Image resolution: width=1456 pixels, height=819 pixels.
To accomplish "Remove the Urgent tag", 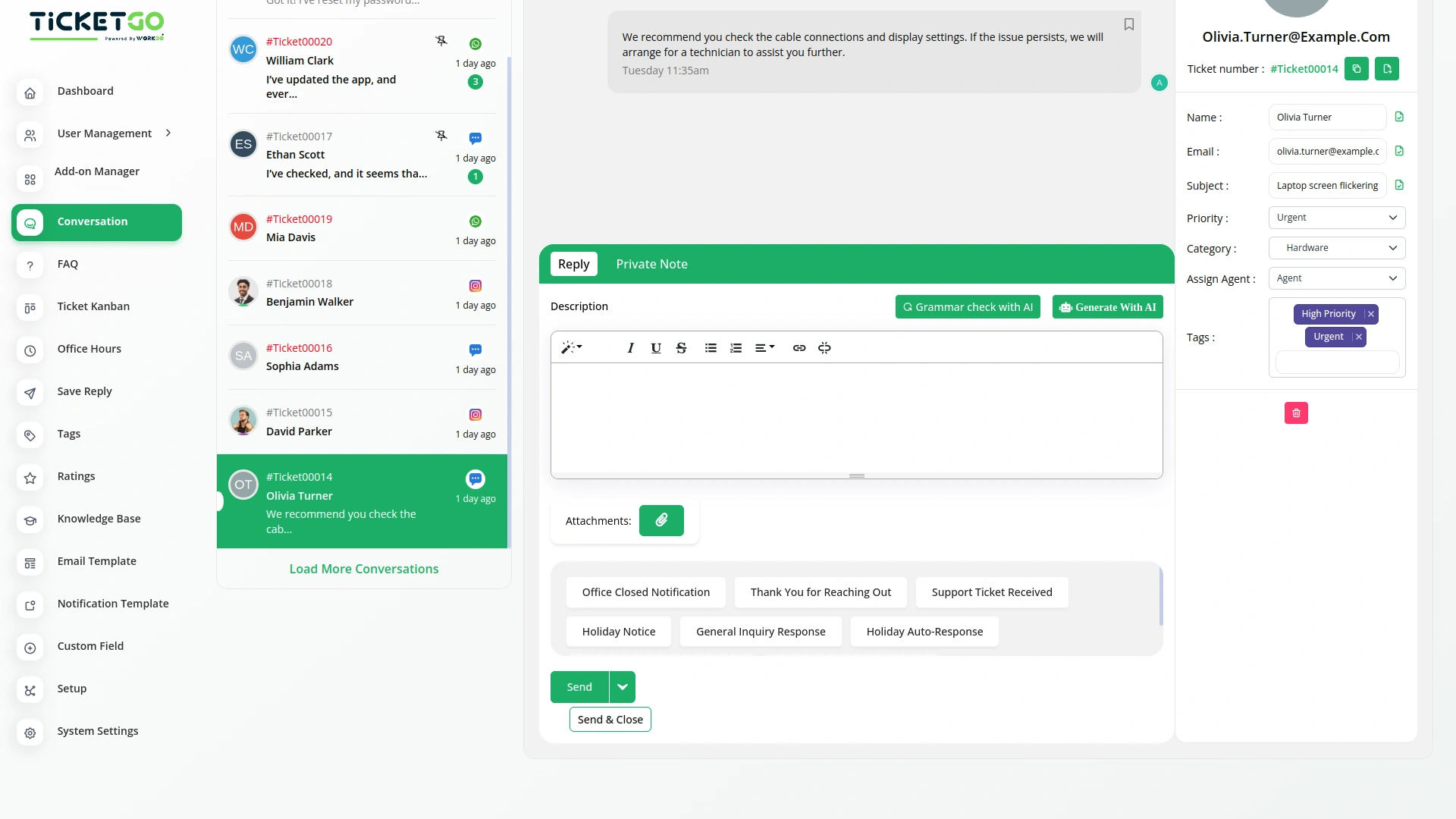I will [x=1359, y=337].
